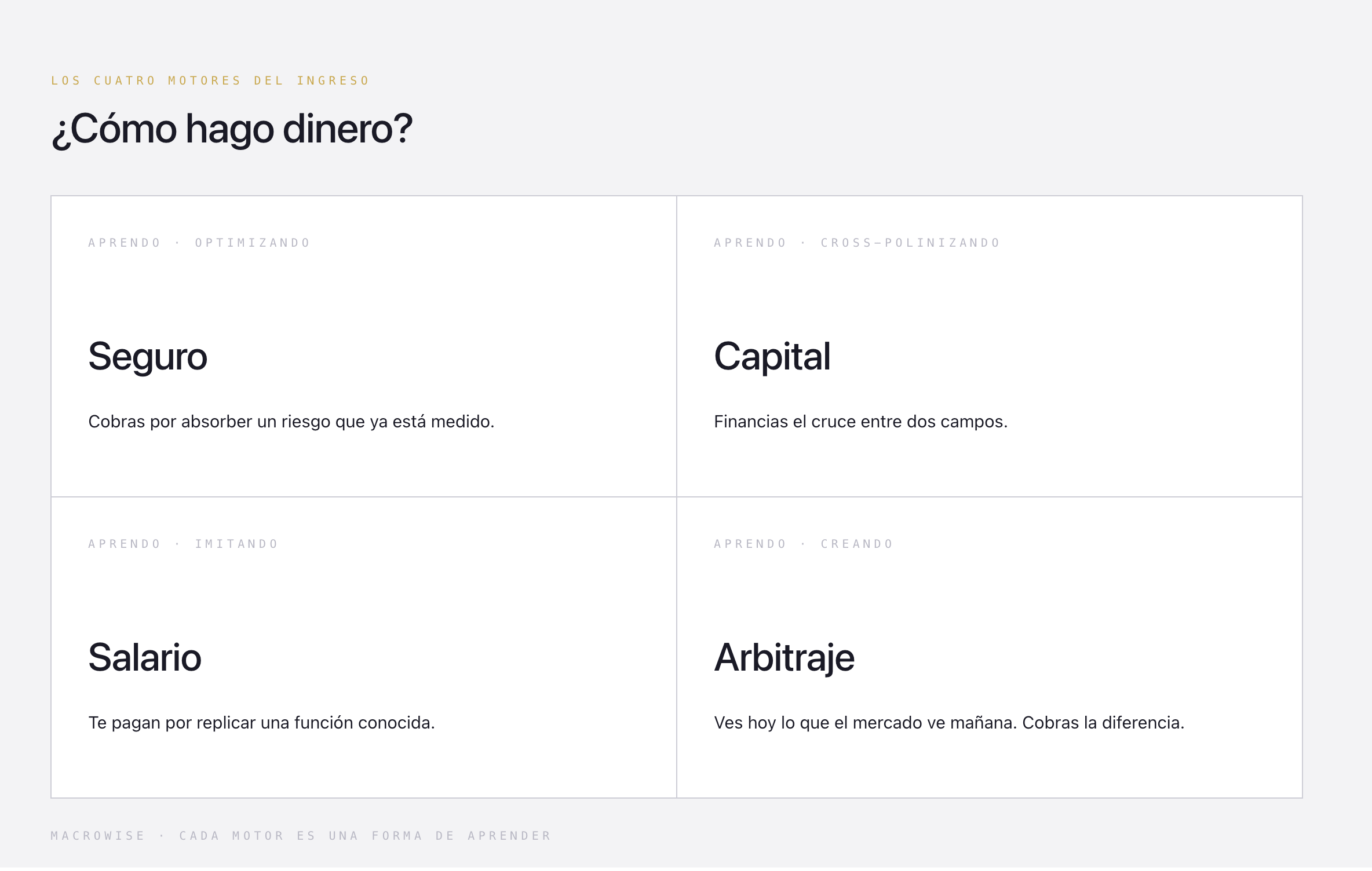Click the word IMITANDO in the Salario card
The image size is (1372, 871).
click(x=236, y=544)
